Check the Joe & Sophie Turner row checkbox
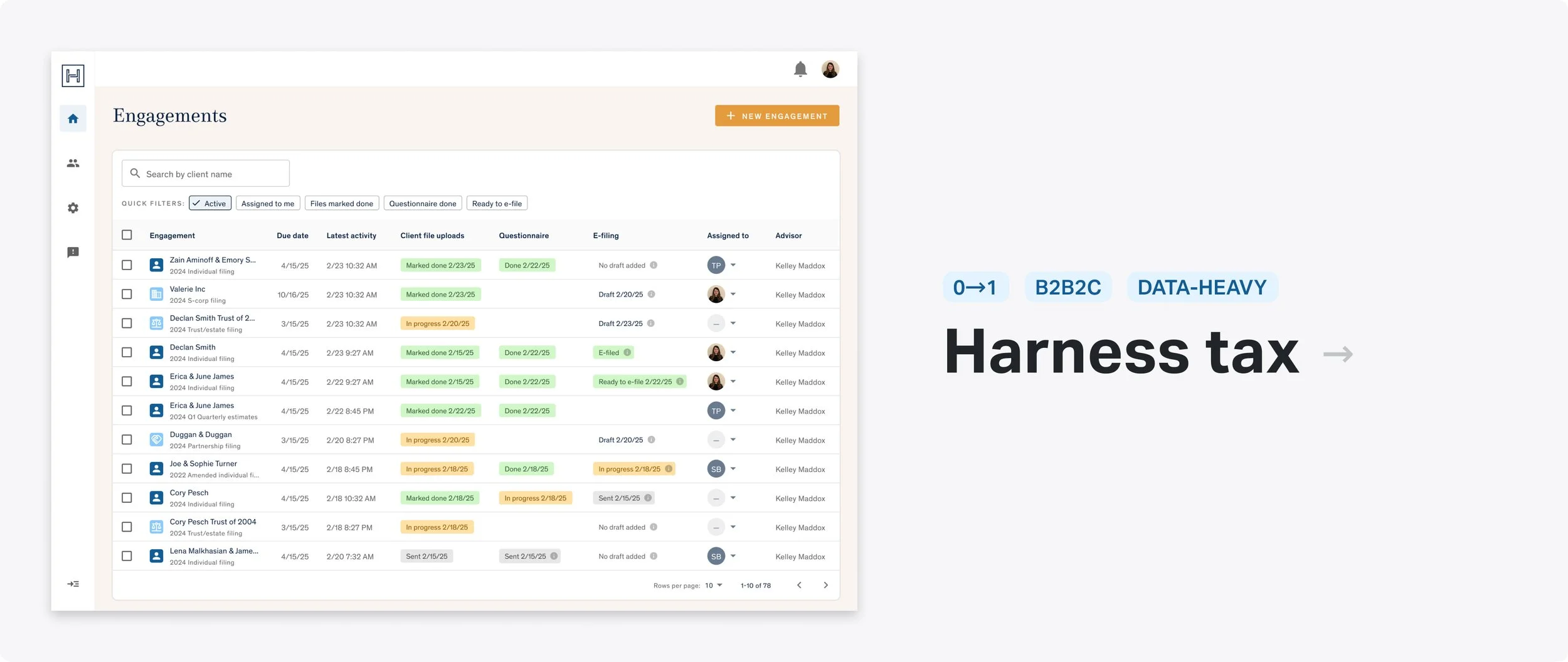Image resolution: width=1568 pixels, height=662 pixels. click(127, 468)
